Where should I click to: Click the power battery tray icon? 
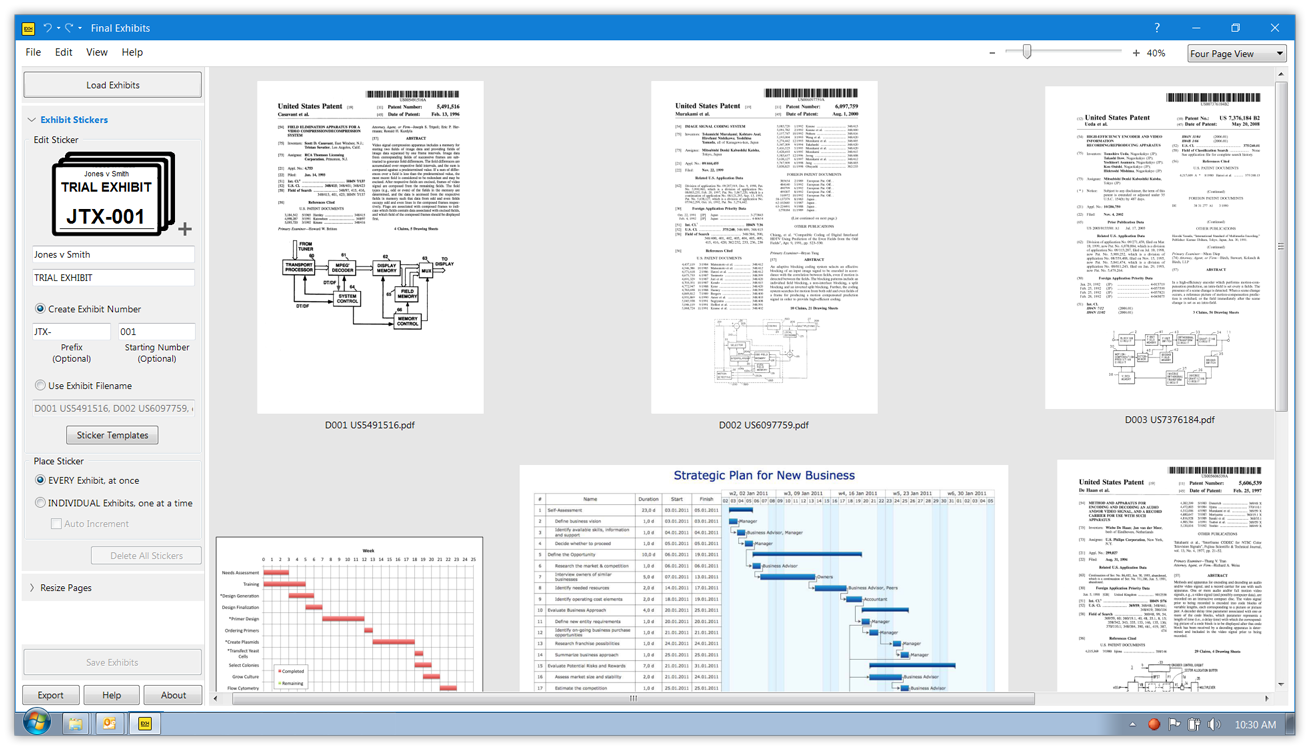1194,724
